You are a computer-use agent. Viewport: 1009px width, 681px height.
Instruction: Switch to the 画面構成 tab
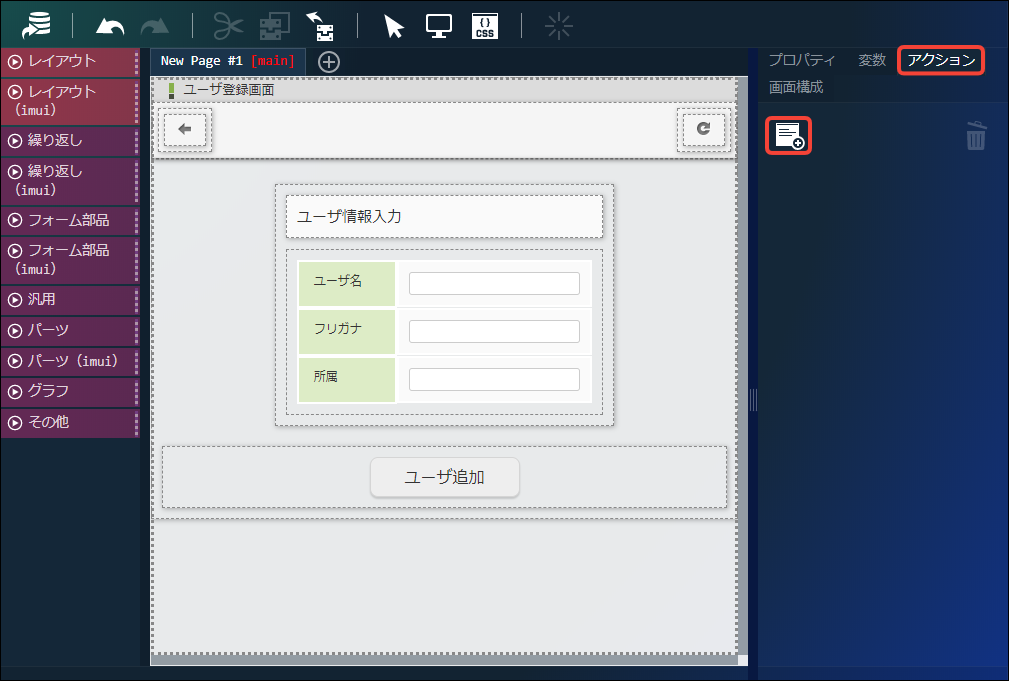796,87
